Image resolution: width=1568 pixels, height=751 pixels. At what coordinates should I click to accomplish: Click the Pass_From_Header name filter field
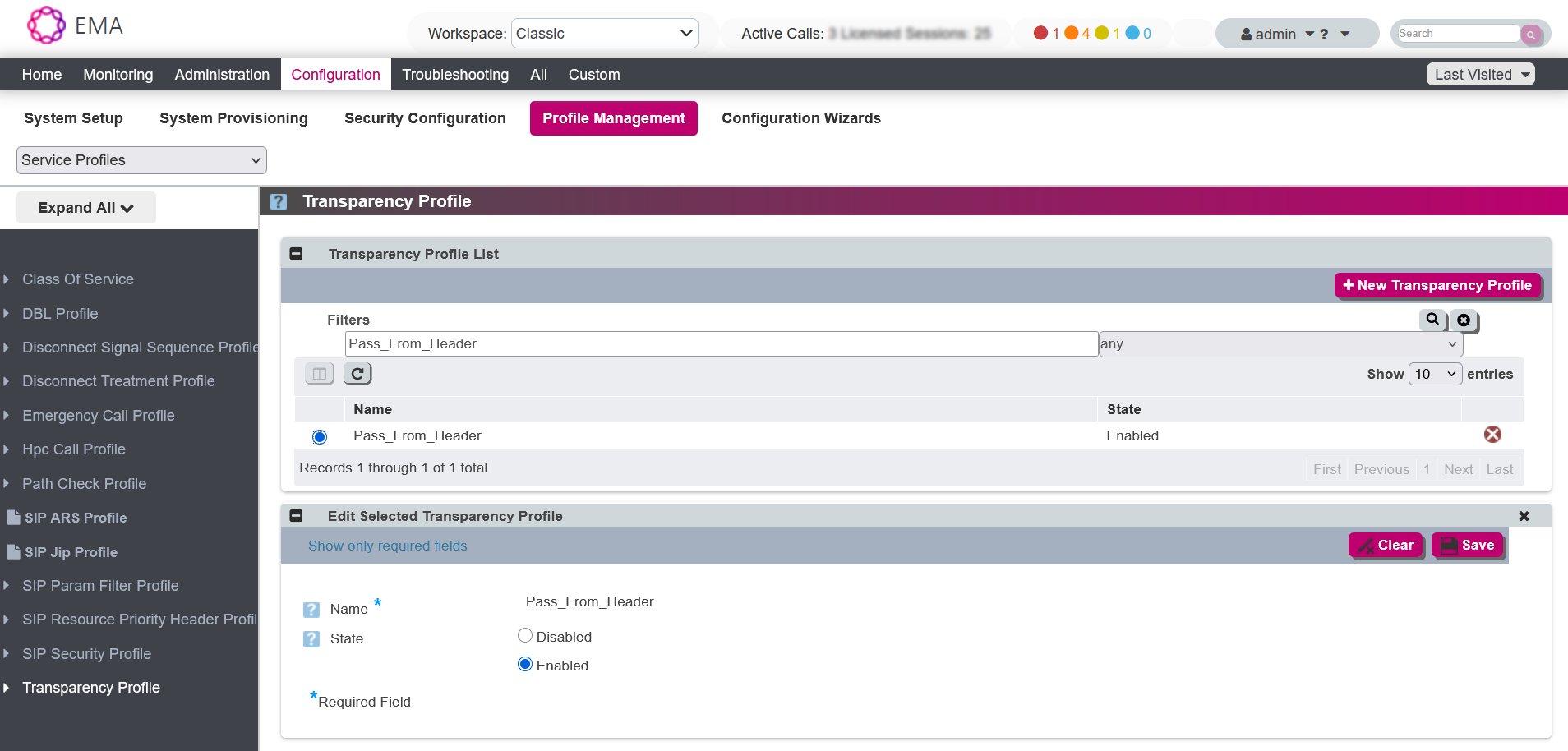click(721, 344)
